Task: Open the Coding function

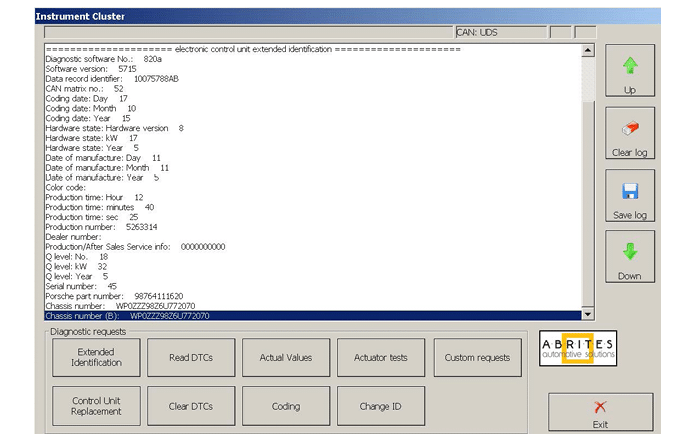Action: click(286, 407)
